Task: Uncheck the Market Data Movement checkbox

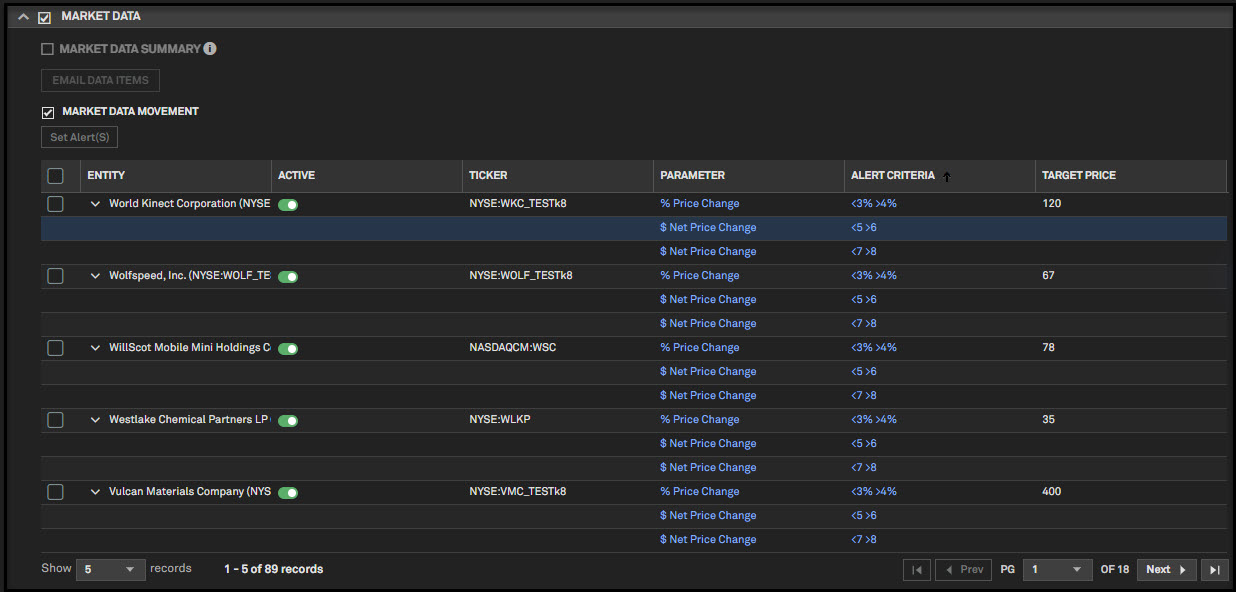Action: pos(47,112)
